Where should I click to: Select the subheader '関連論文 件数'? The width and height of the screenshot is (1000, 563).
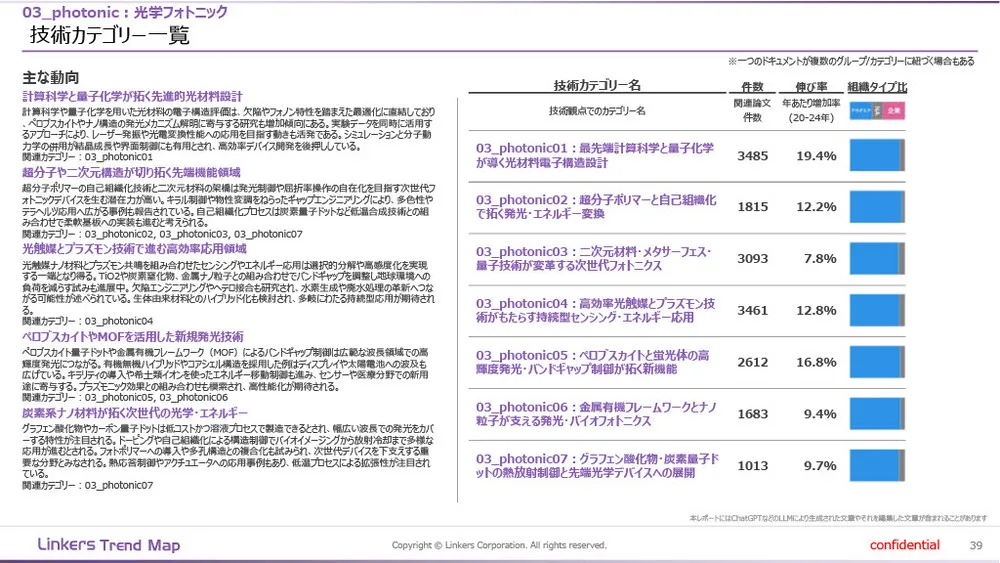coord(753,110)
